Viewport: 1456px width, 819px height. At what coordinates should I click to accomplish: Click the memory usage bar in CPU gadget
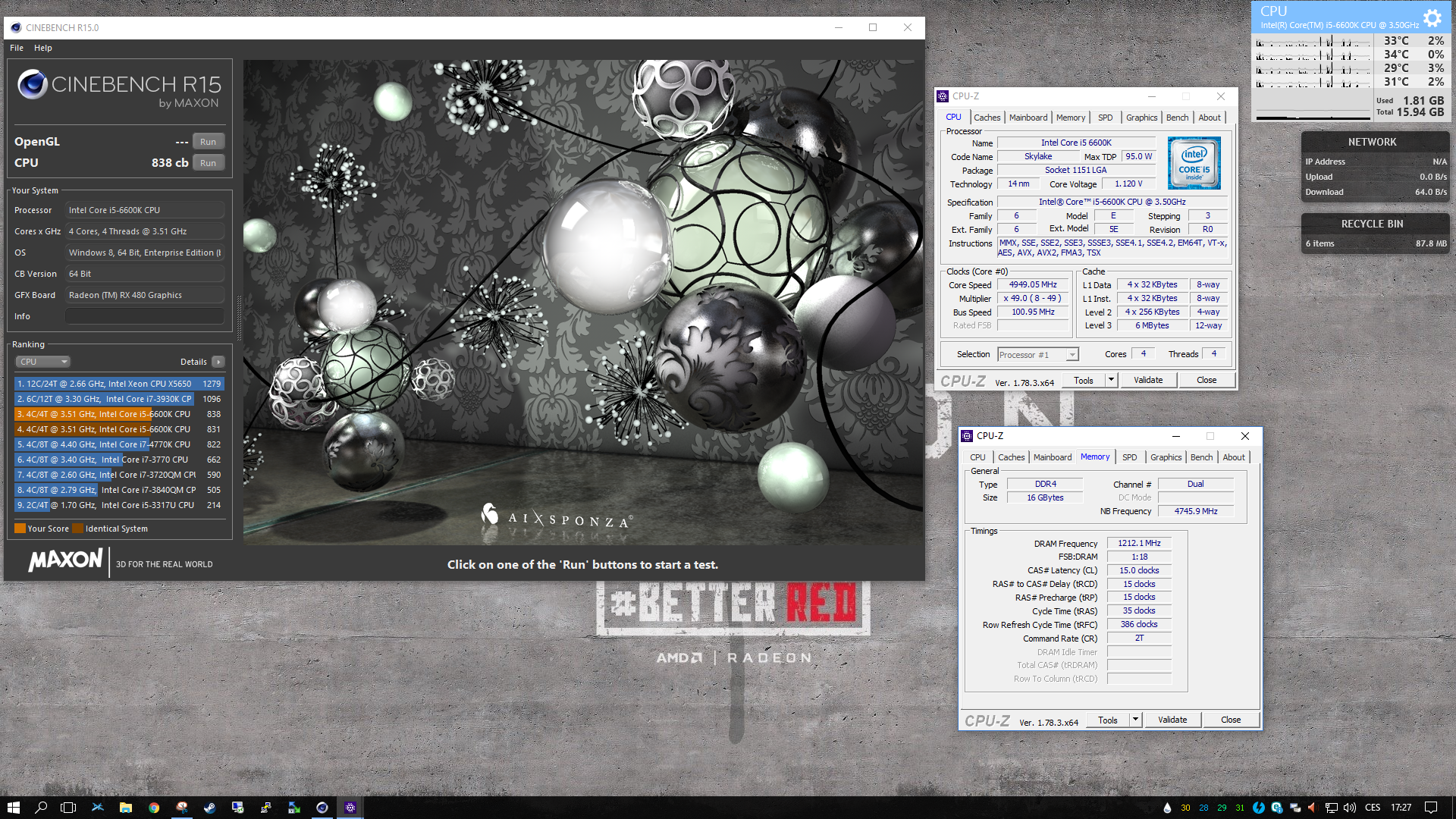1314,118
